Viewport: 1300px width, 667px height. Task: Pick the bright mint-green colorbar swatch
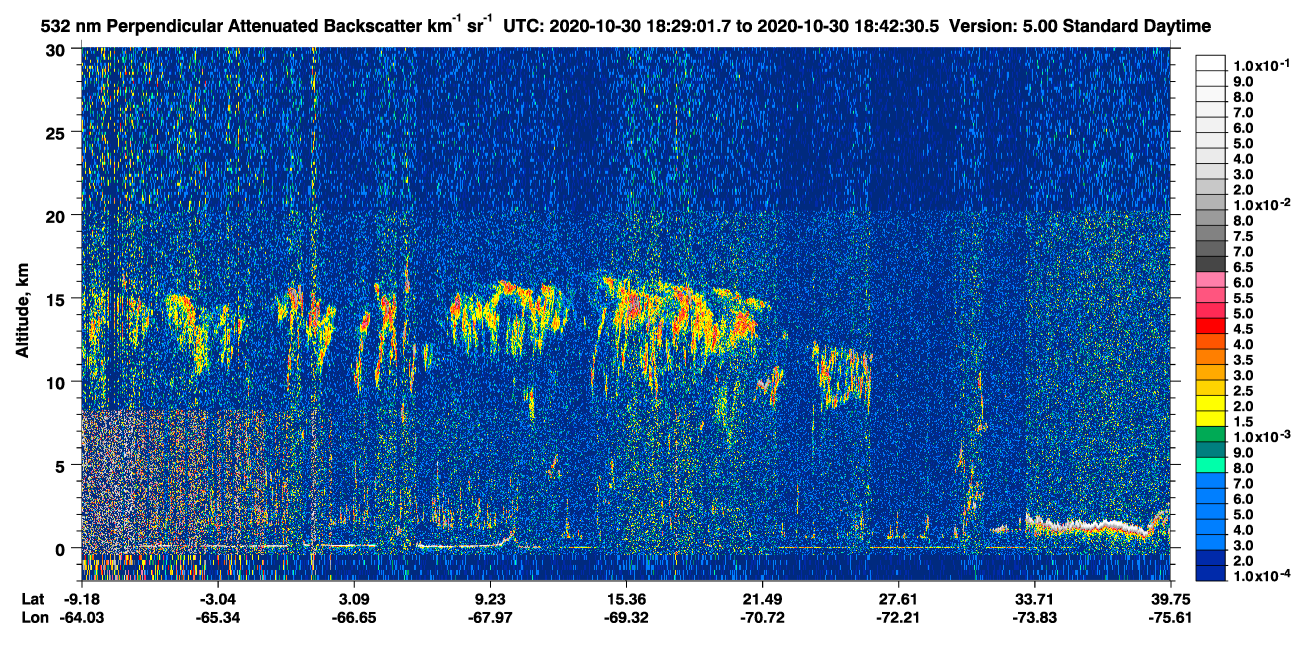pos(1212,465)
